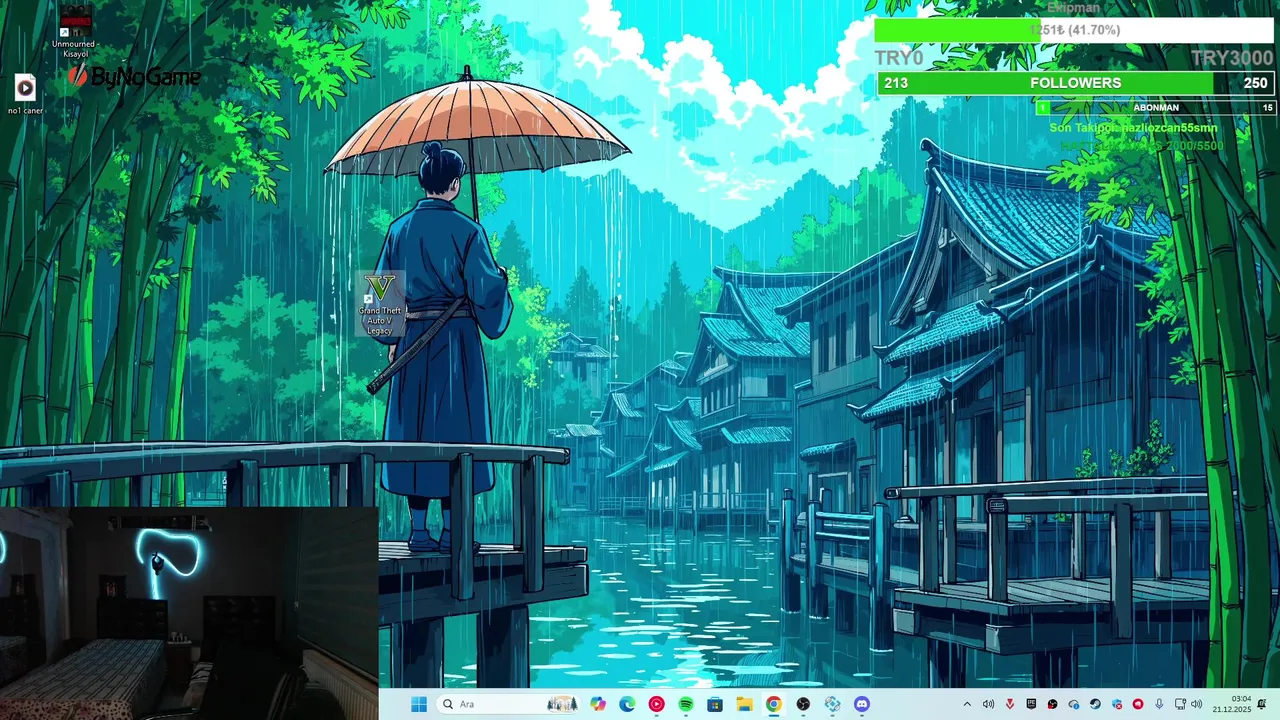The height and width of the screenshot is (720, 1280).
Task: Click the cloud sync tray icon
Action: [1074, 704]
